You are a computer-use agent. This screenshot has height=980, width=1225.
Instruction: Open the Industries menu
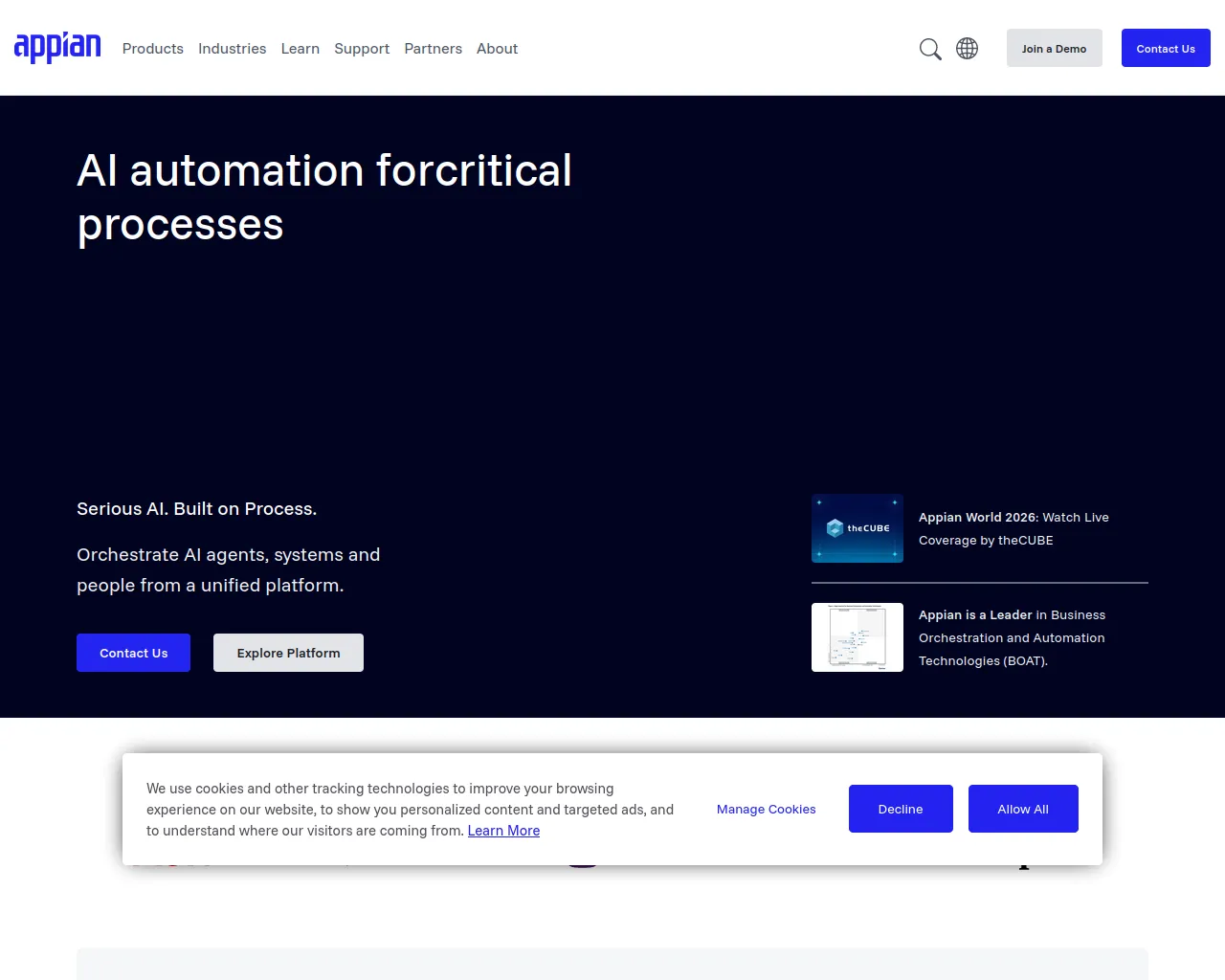pyautogui.click(x=232, y=49)
